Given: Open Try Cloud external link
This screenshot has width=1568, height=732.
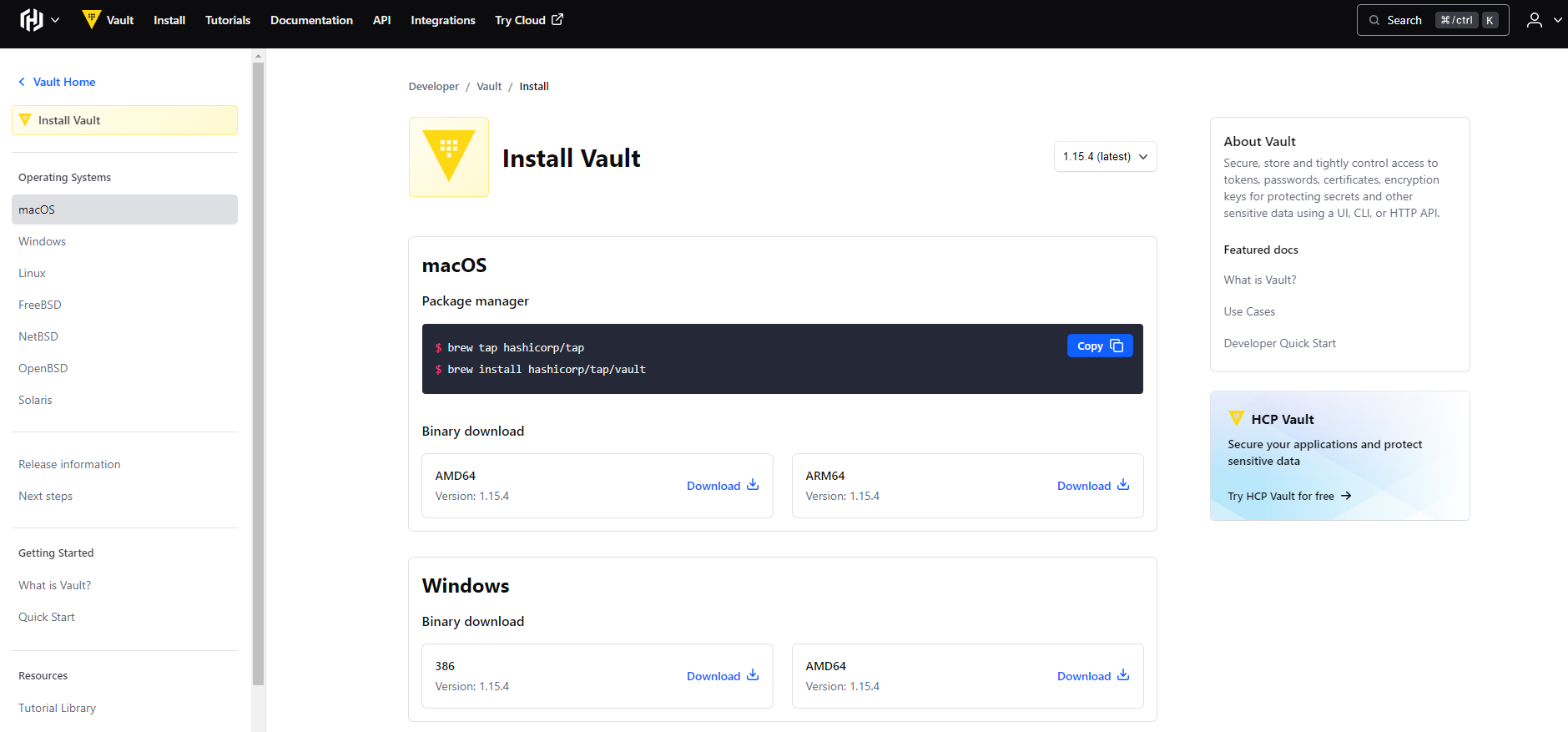Looking at the screenshot, I should [x=529, y=20].
